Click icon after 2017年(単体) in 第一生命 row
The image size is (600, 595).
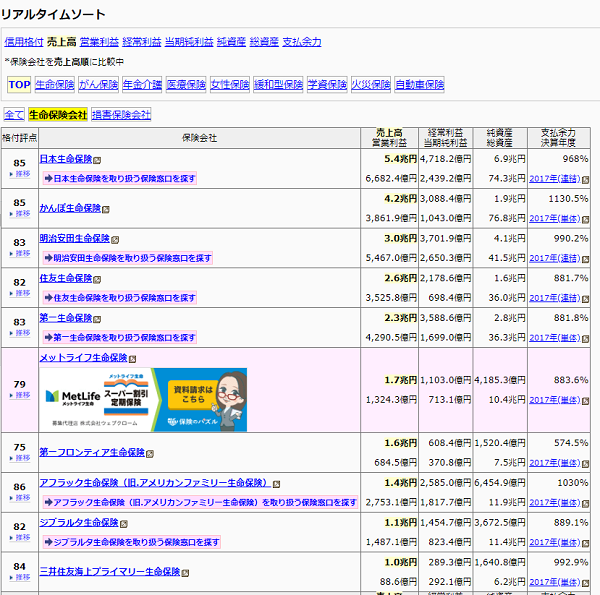tap(585, 339)
